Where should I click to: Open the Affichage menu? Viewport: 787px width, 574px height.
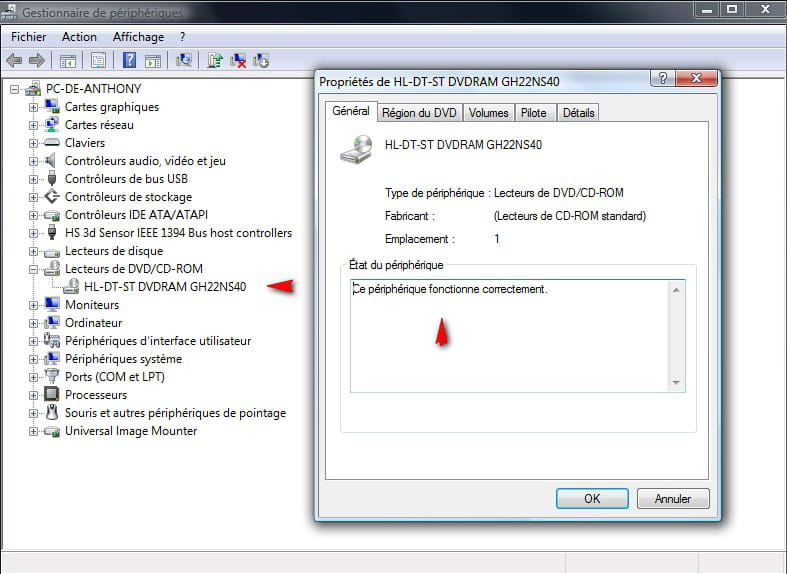(x=138, y=37)
